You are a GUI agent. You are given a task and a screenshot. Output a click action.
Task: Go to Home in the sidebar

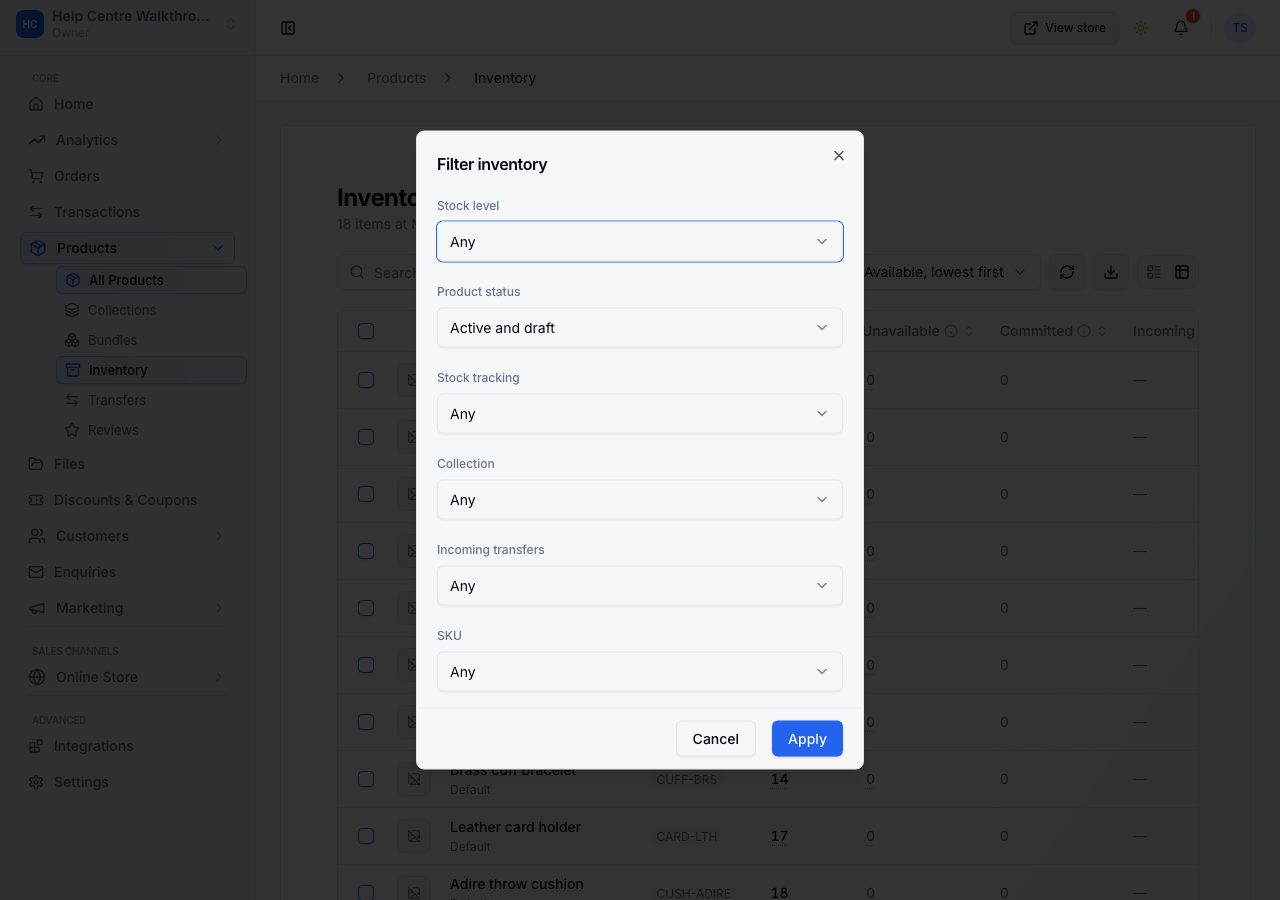pyautogui.click(x=128, y=104)
